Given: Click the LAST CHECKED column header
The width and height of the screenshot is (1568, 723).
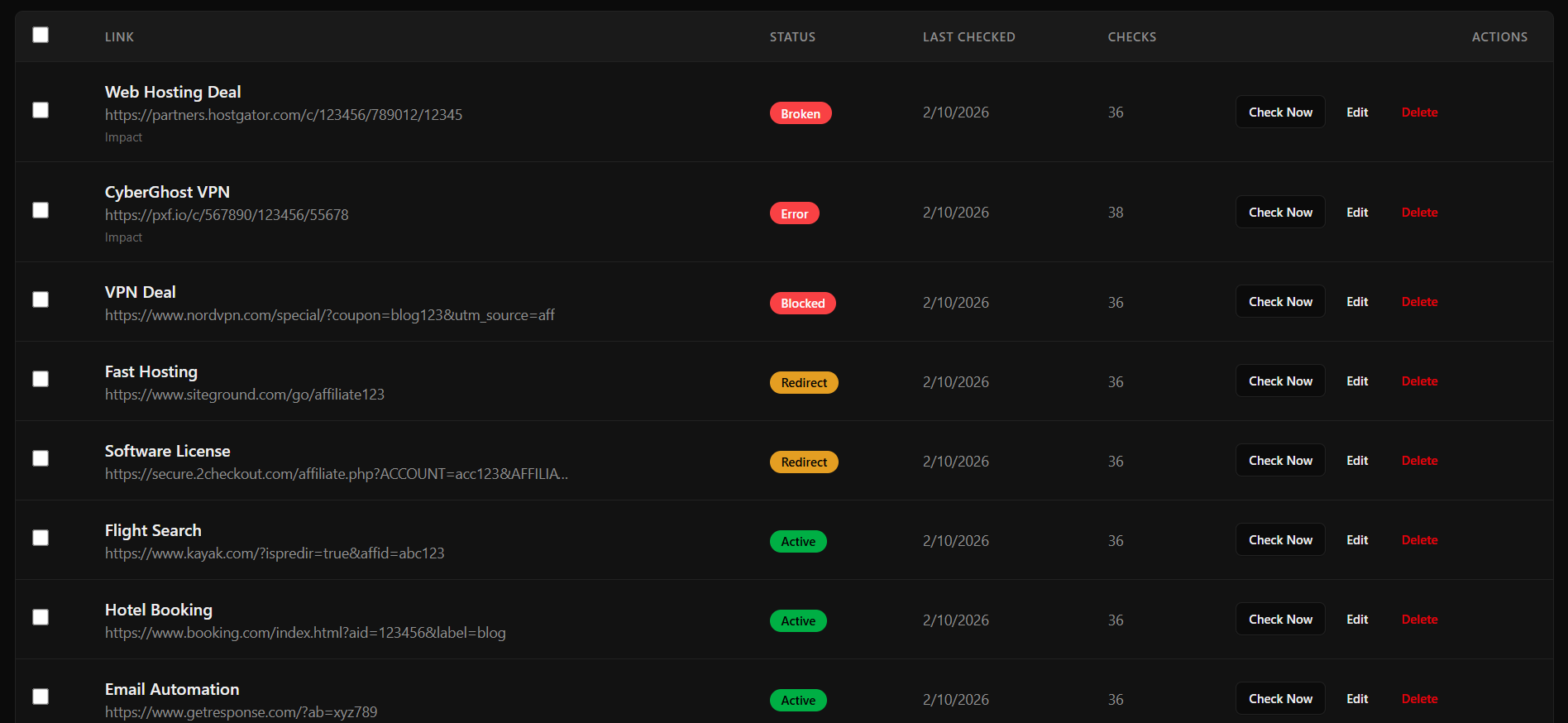Looking at the screenshot, I should point(968,37).
